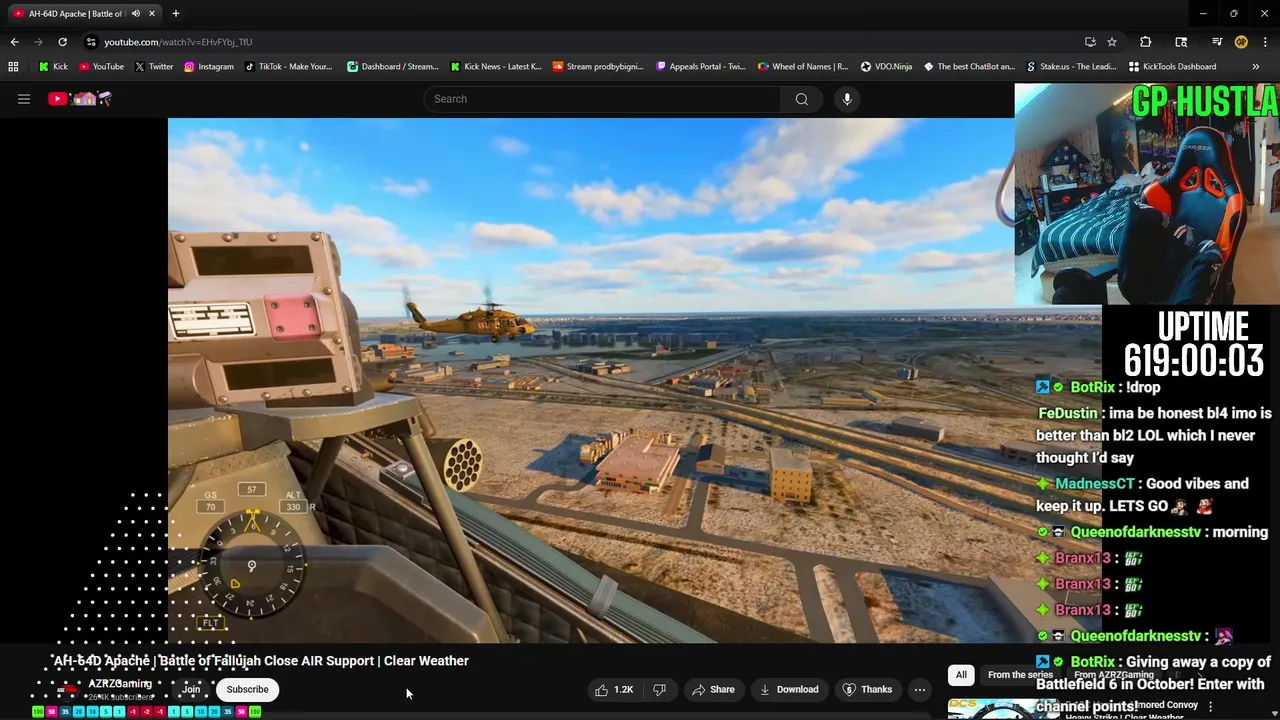Reload the current page
1280x720 pixels.
[x=62, y=42]
